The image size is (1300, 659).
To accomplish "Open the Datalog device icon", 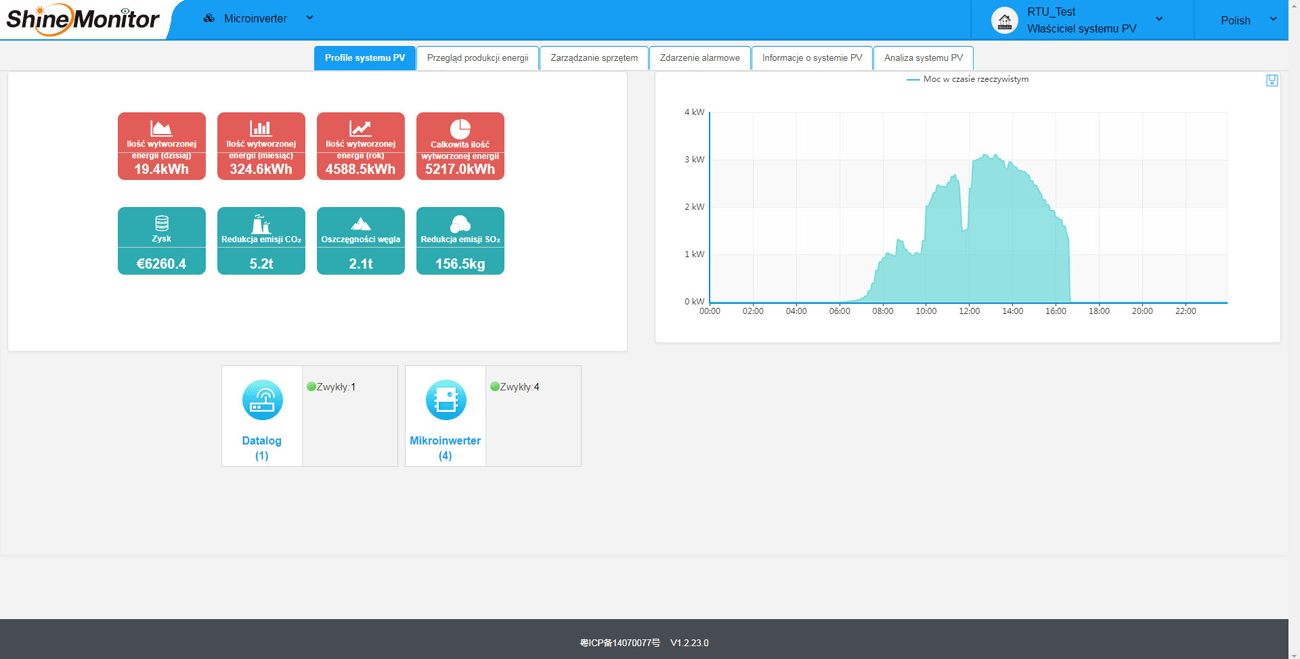I will click(x=262, y=400).
